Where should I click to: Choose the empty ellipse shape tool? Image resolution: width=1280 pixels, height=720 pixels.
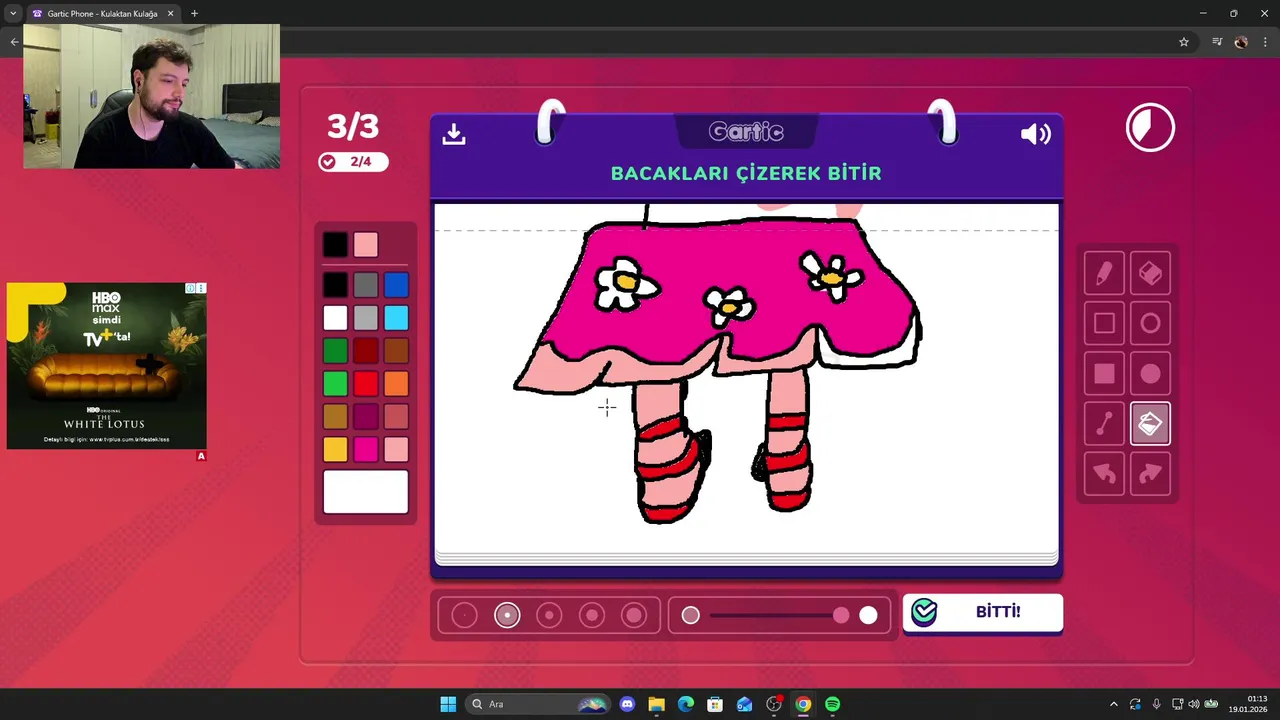tap(1150, 323)
